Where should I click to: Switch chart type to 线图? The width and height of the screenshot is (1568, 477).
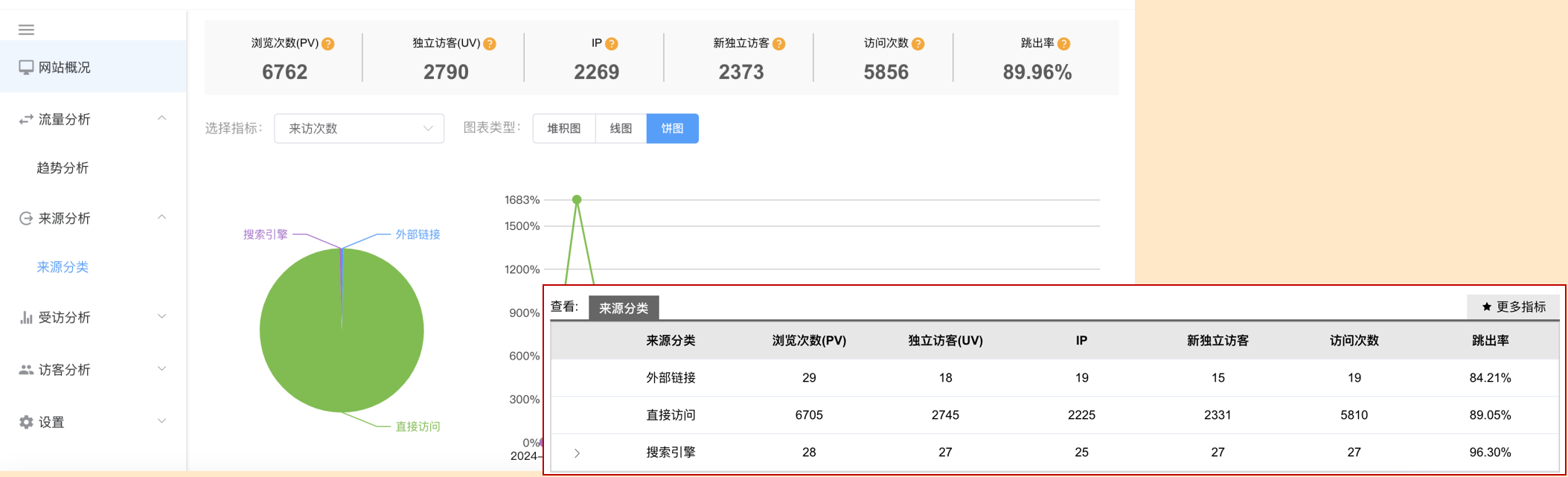(x=621, y=129)
